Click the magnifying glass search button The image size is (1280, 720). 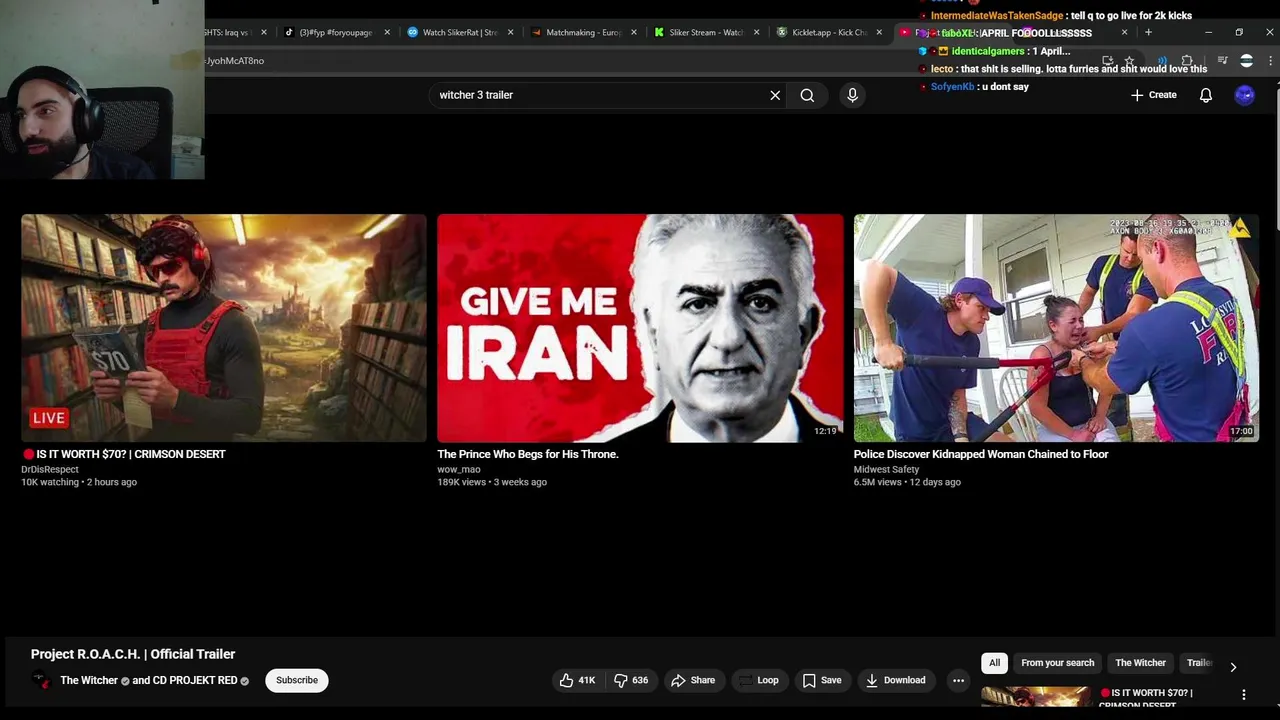click(x=807, y=95)
